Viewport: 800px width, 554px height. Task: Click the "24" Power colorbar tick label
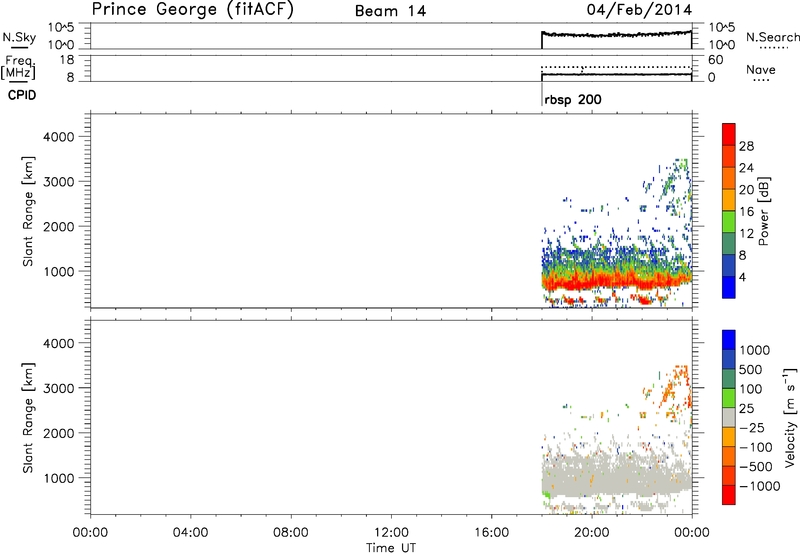click(746, 168)
